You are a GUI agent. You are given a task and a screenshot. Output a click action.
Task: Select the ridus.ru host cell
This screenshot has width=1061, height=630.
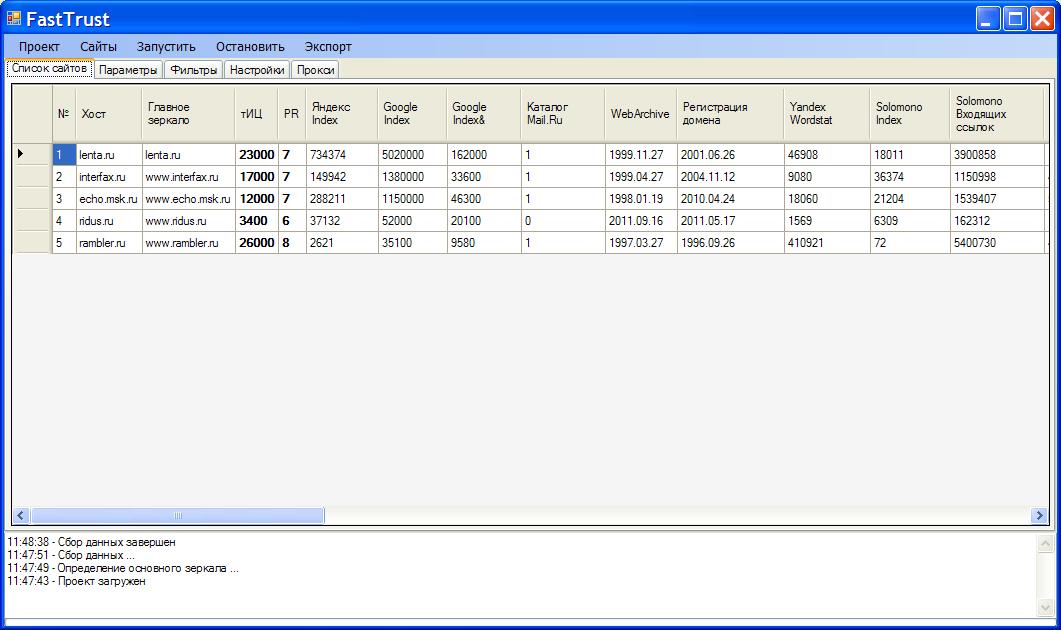pos(109,221)
